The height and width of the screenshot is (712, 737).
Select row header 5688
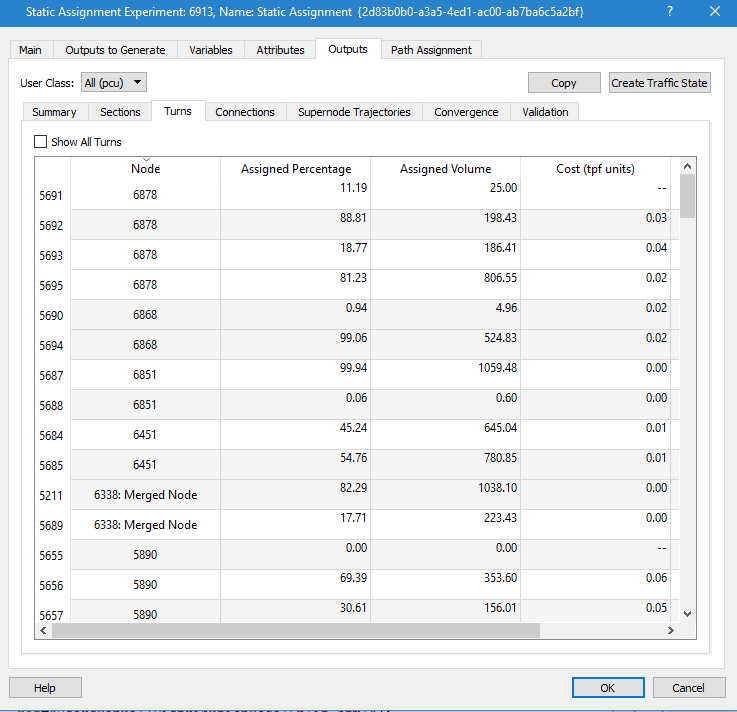[53, 405]
